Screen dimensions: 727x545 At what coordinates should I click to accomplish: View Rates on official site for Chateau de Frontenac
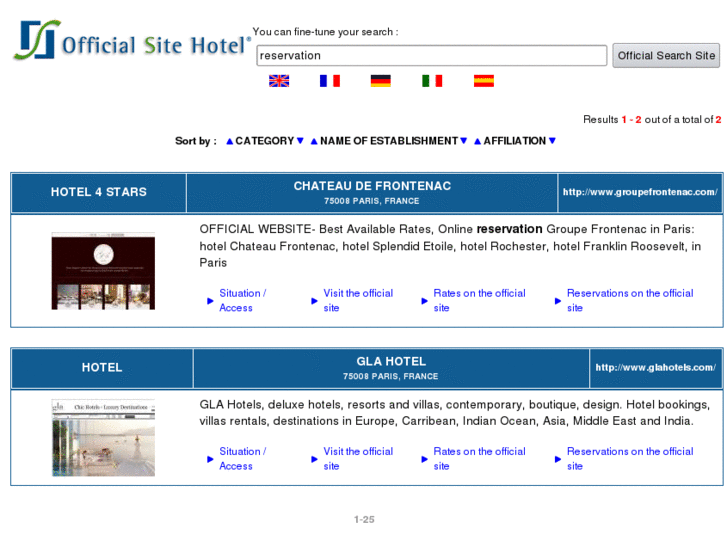(479, 301)
